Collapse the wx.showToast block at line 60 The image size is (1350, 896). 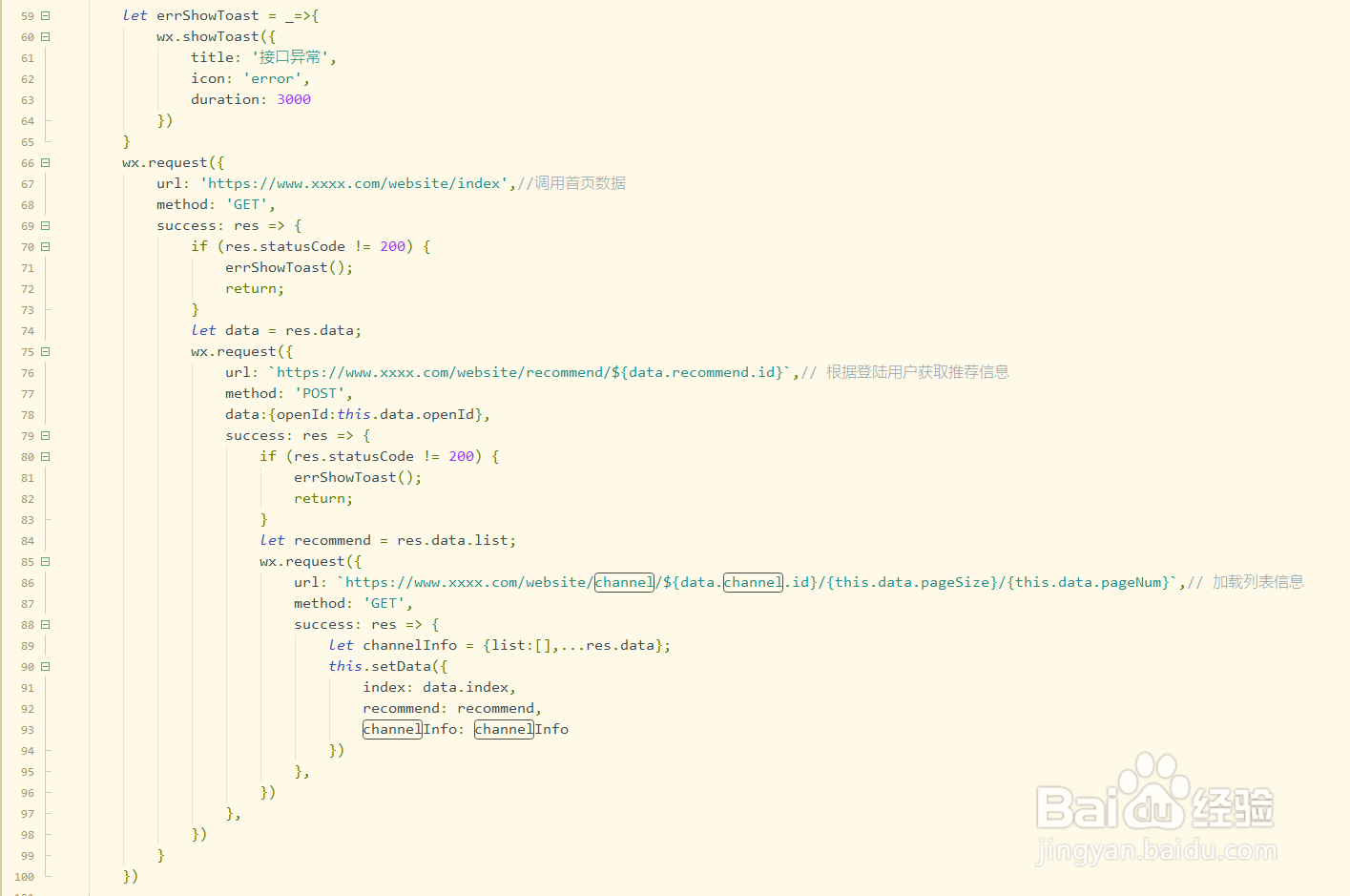pyautogui.click(x=45, y=37)
